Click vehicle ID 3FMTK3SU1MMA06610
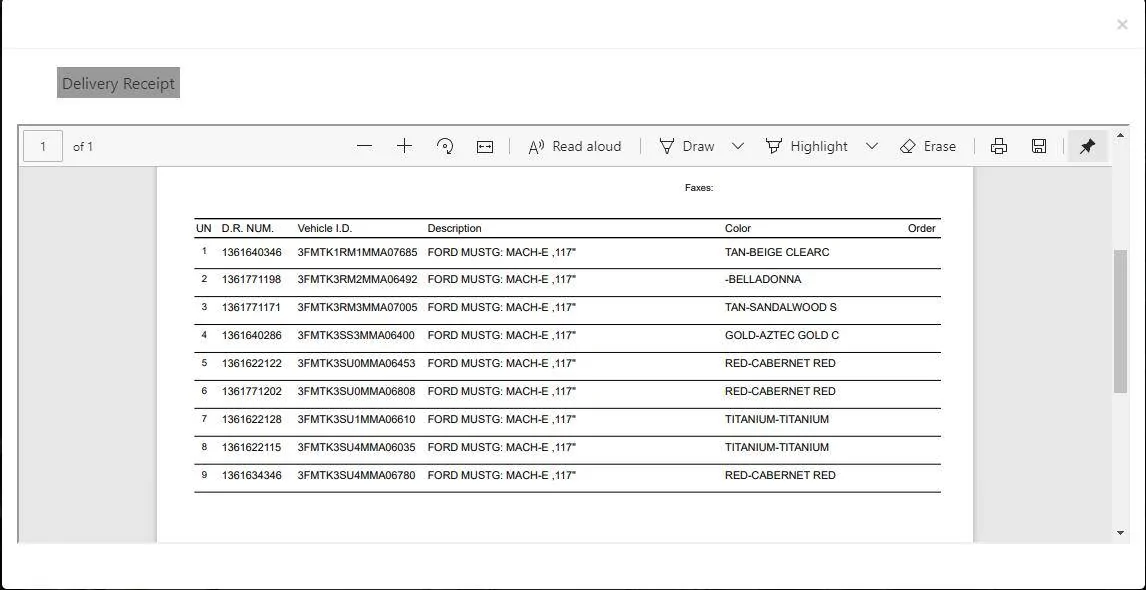Viewport: 1146px width, 590px height. (x=356, y=419)
